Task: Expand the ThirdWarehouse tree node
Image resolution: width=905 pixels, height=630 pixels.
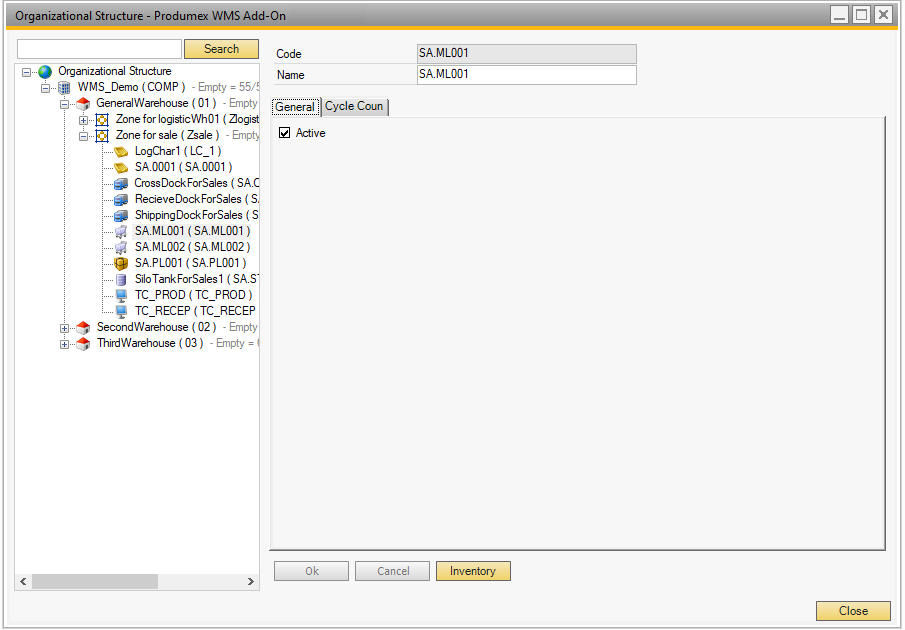Action: [65, 344]
